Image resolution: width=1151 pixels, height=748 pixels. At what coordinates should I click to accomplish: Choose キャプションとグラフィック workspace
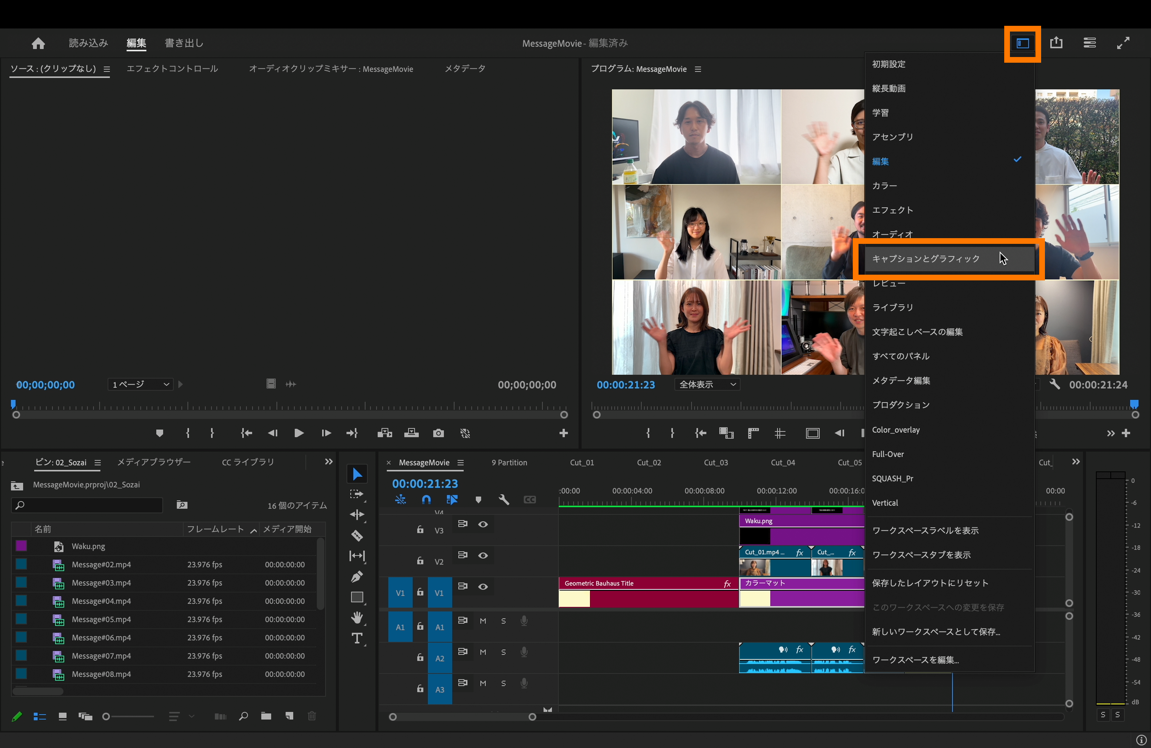[x=926, y=259]
